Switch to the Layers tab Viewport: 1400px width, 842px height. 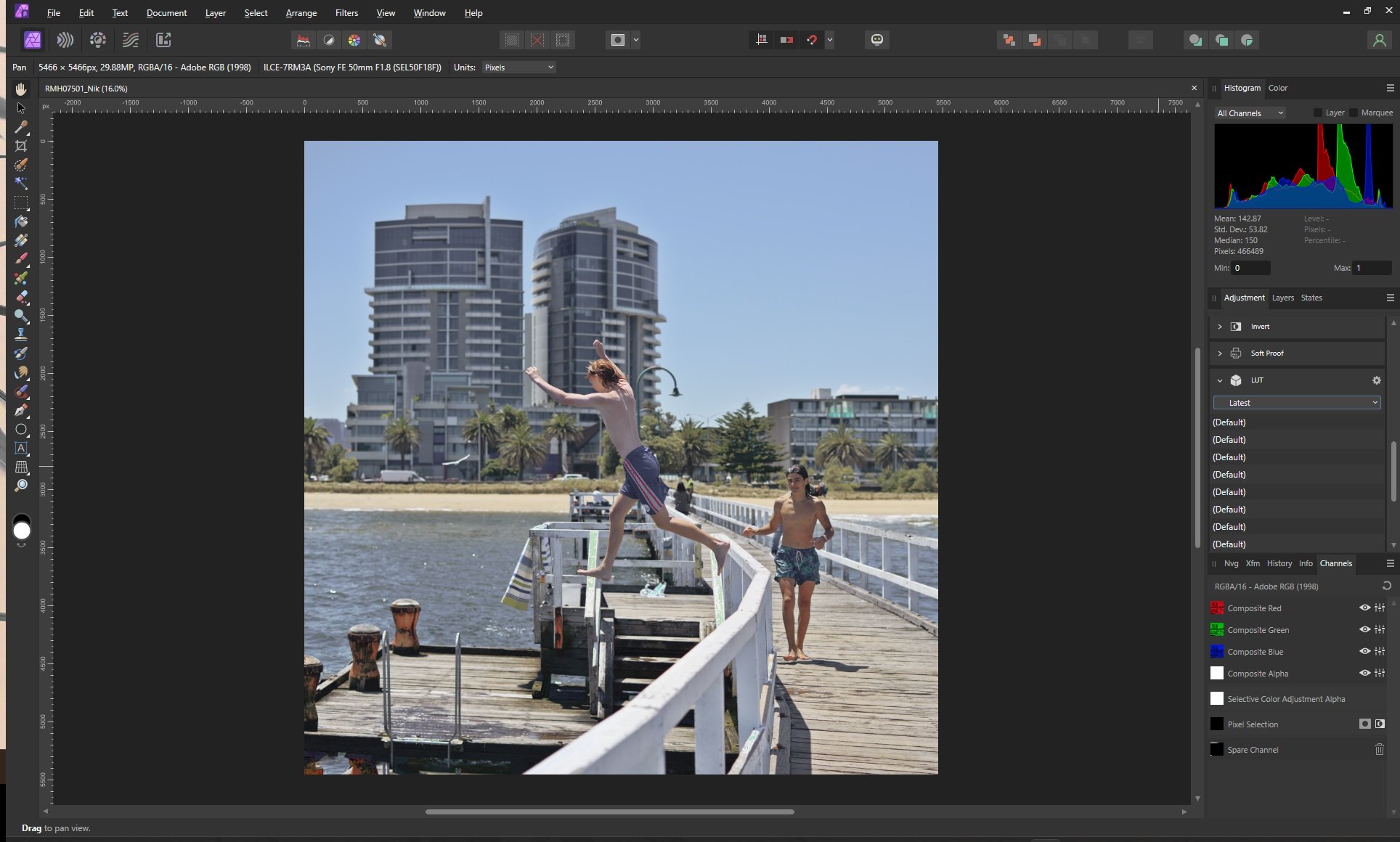coord(1282,298)
